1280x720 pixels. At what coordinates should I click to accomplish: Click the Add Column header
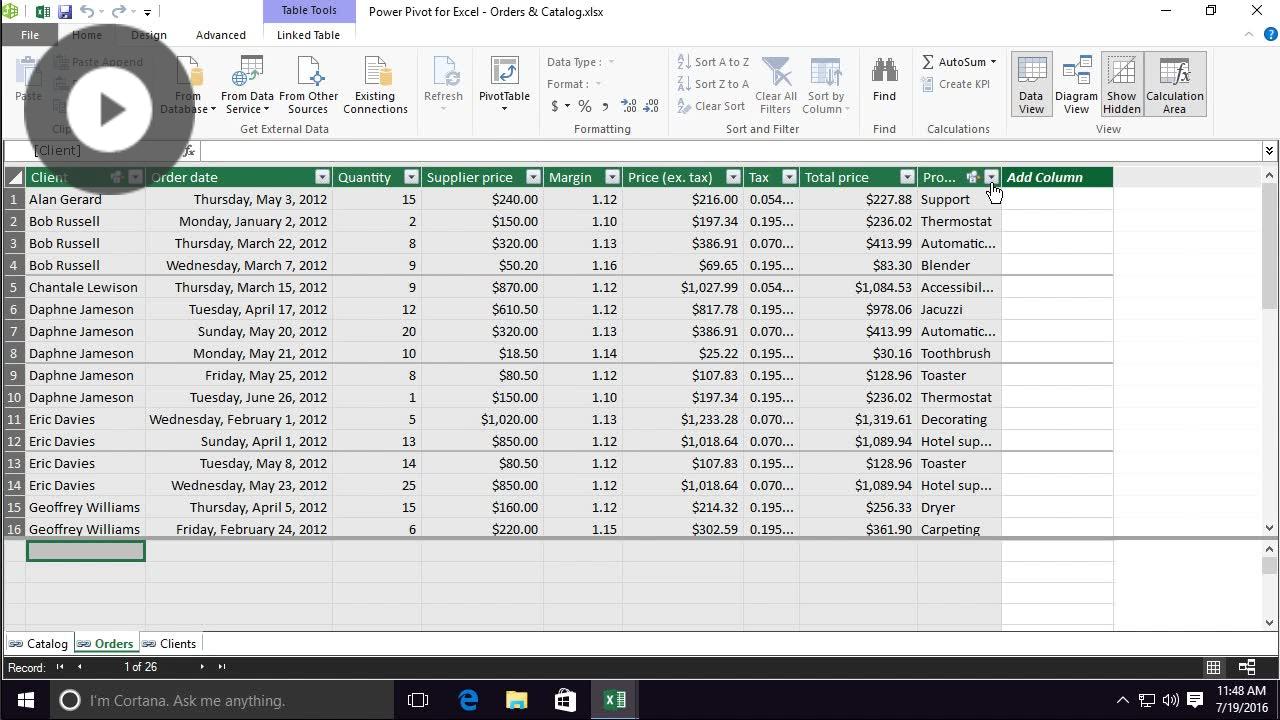click(x=1057, y=177)
